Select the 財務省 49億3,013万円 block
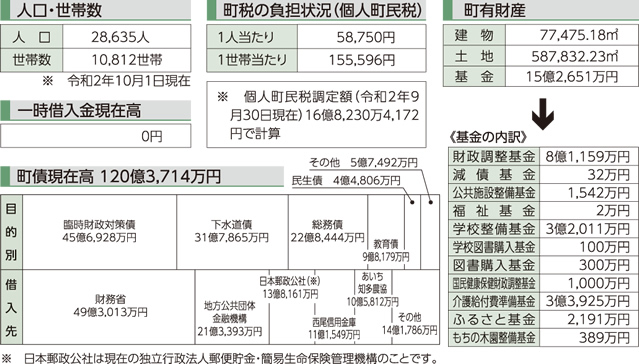639x364 pixels. click(109, 307)
